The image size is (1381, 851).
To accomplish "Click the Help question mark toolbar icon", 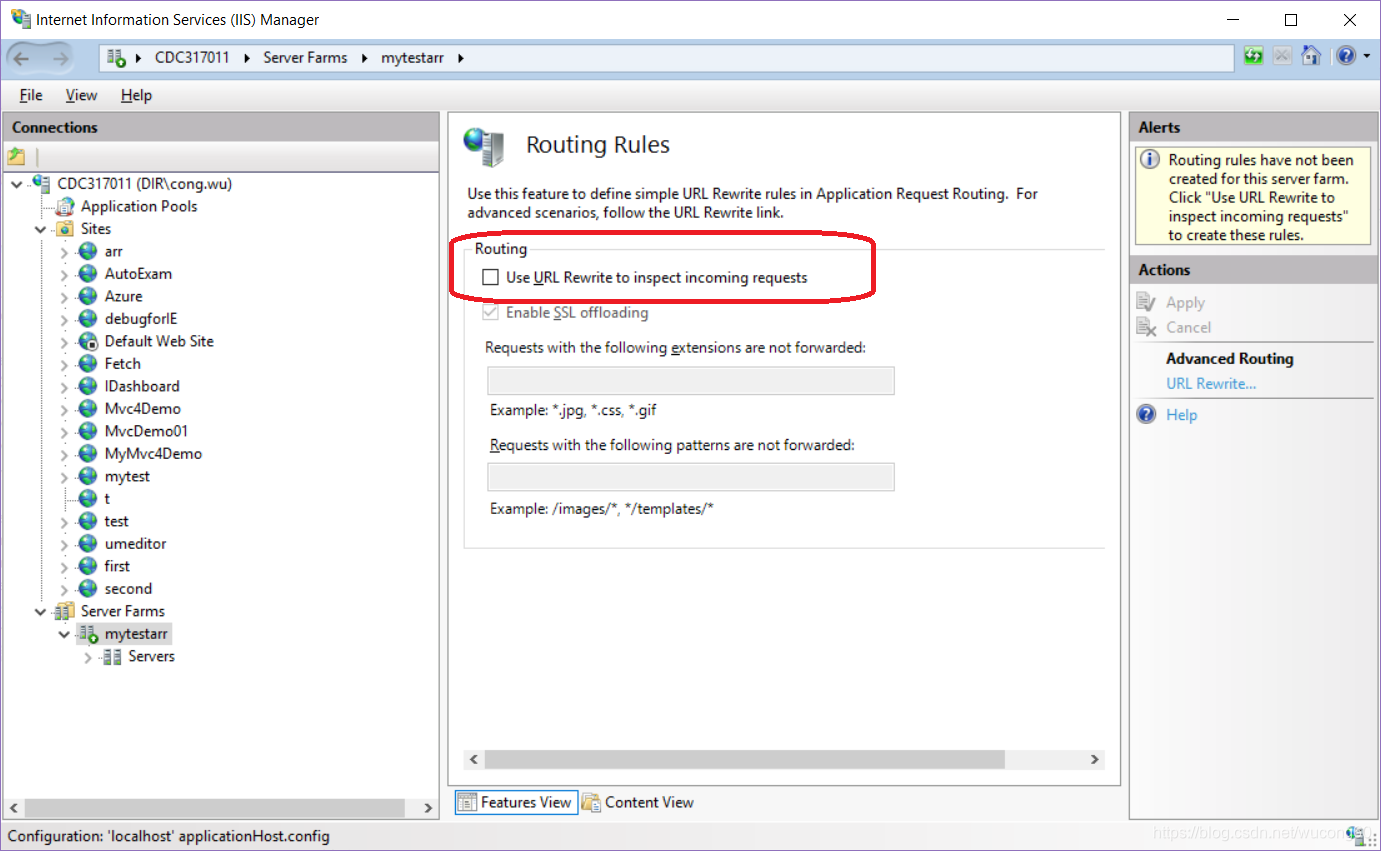I will tap(1346, 56).
